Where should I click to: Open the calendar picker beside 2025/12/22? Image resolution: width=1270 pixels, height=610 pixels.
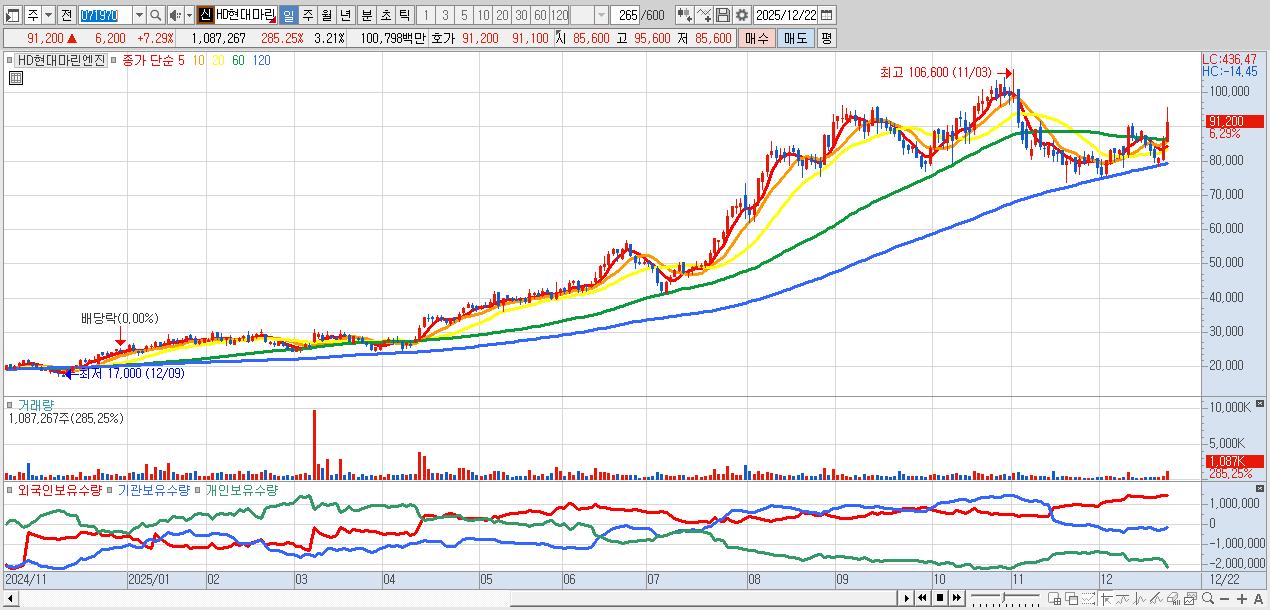[x=828, y=15]
